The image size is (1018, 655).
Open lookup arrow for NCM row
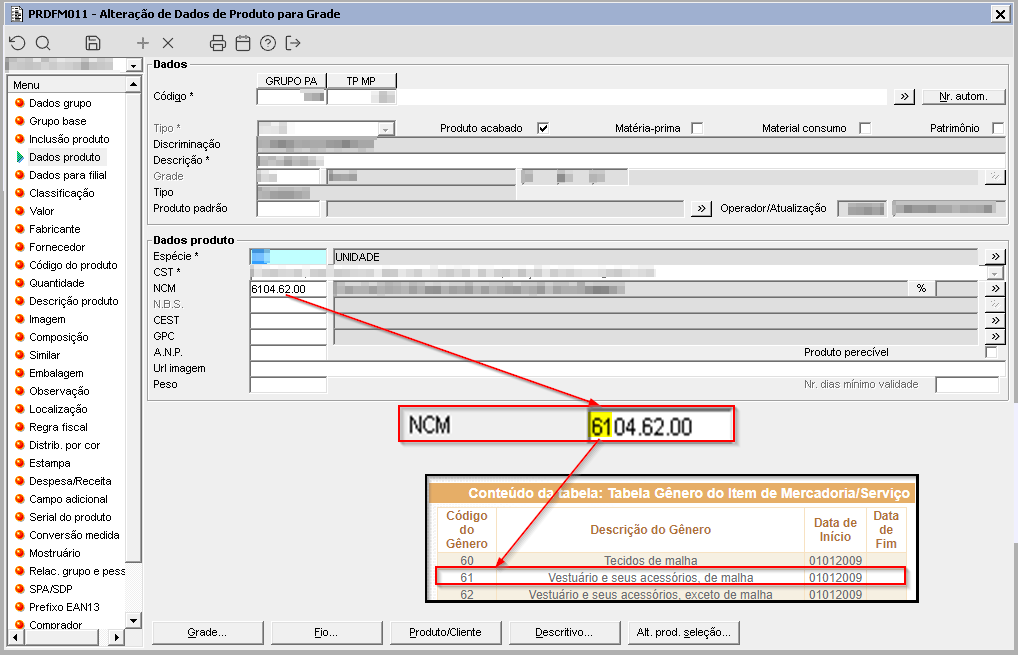[x=995, y=288]
